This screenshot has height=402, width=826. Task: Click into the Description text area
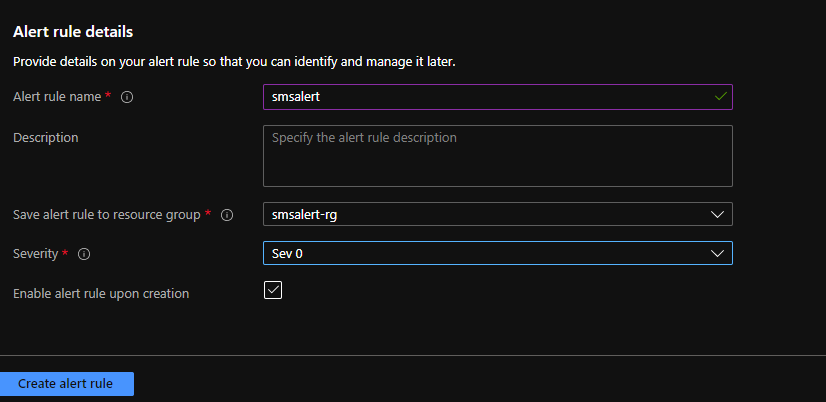[498, 156]
